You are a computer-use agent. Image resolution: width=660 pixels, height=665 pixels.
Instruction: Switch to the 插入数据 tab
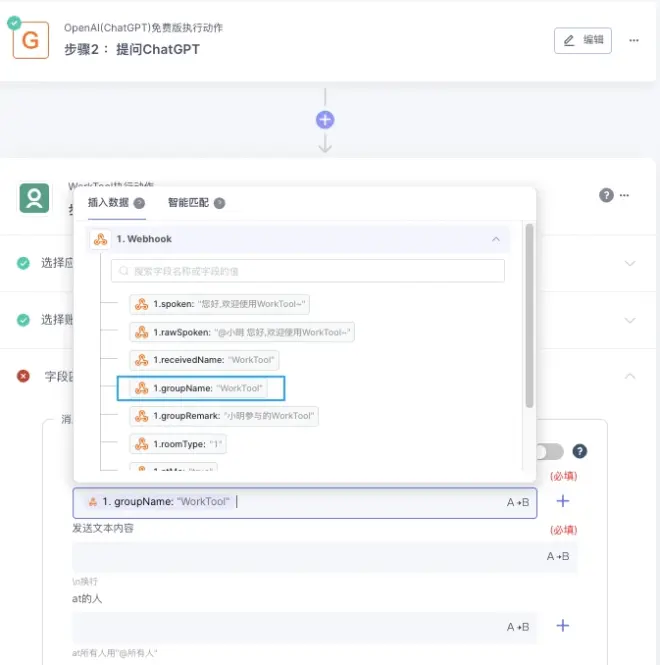tap(108, 203)
